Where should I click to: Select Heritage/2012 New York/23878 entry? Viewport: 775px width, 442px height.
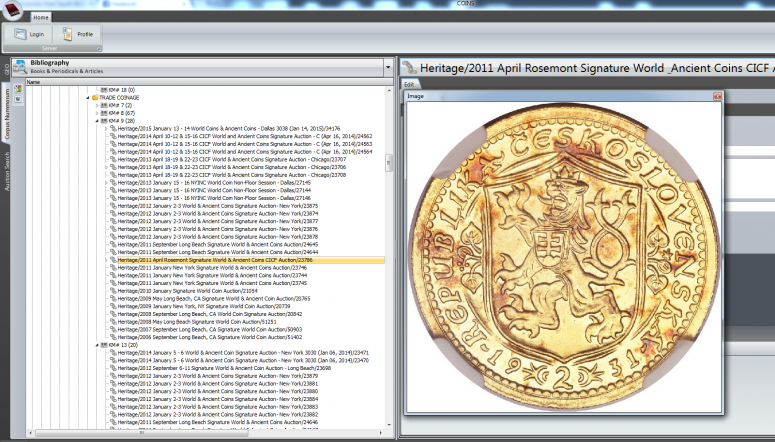pyautogui.click(x=217, y=237)
